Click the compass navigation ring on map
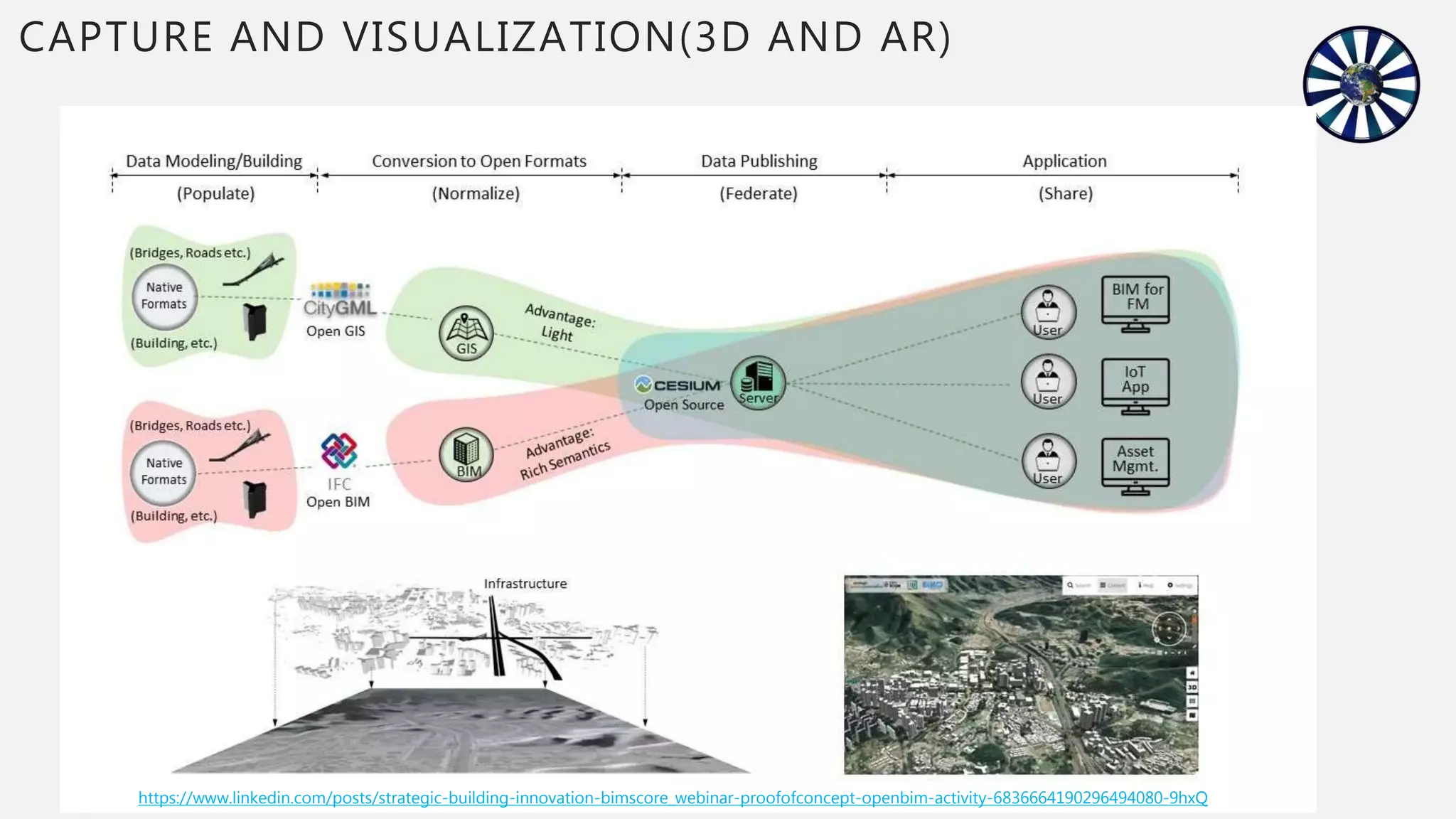Image resolution: width=1456 pixels, height=819 pixels. (x=1169, y=628)
